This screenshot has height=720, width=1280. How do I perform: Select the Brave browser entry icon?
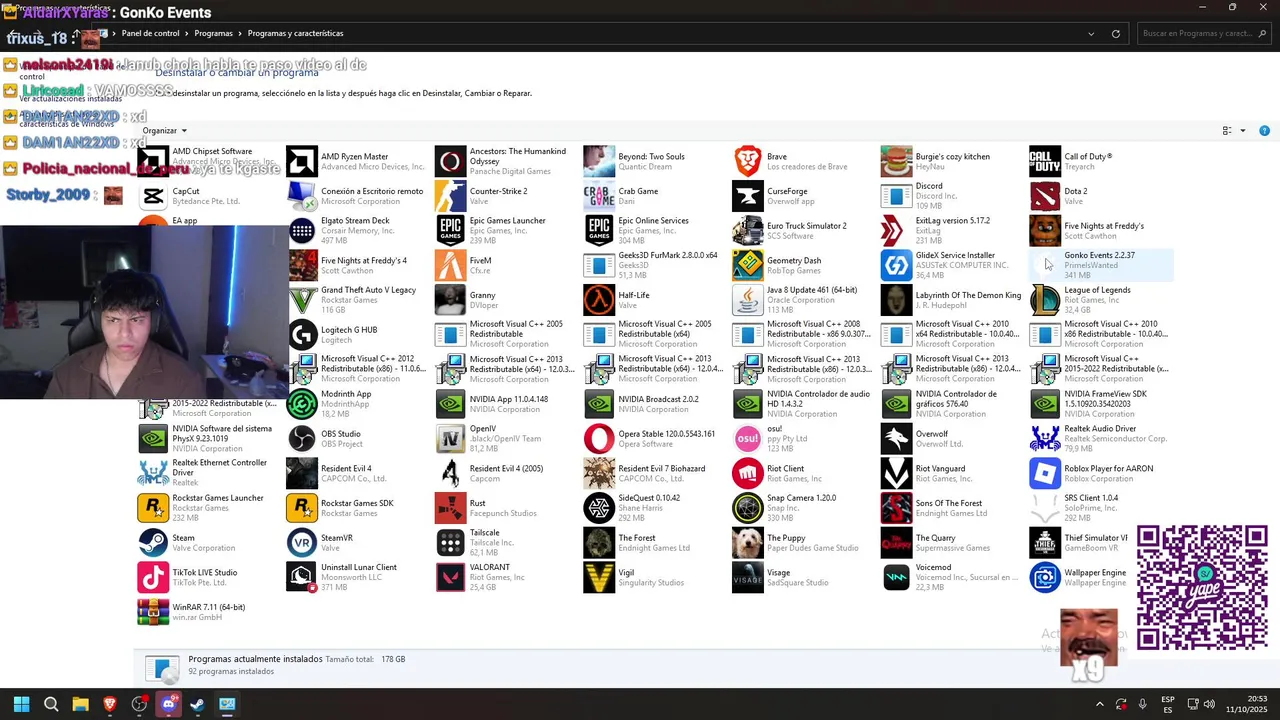pos(748,161)
